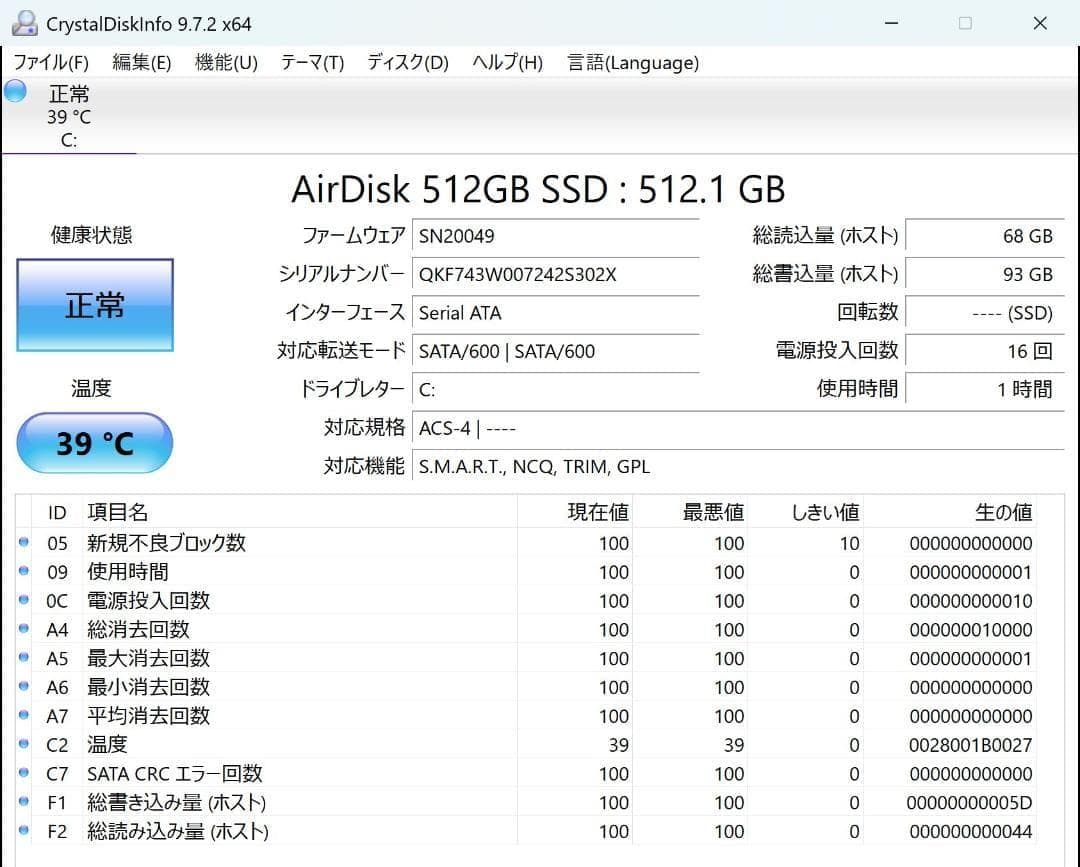
Task: Open the ヘルプ(H) menu
Action: [508, 63]
